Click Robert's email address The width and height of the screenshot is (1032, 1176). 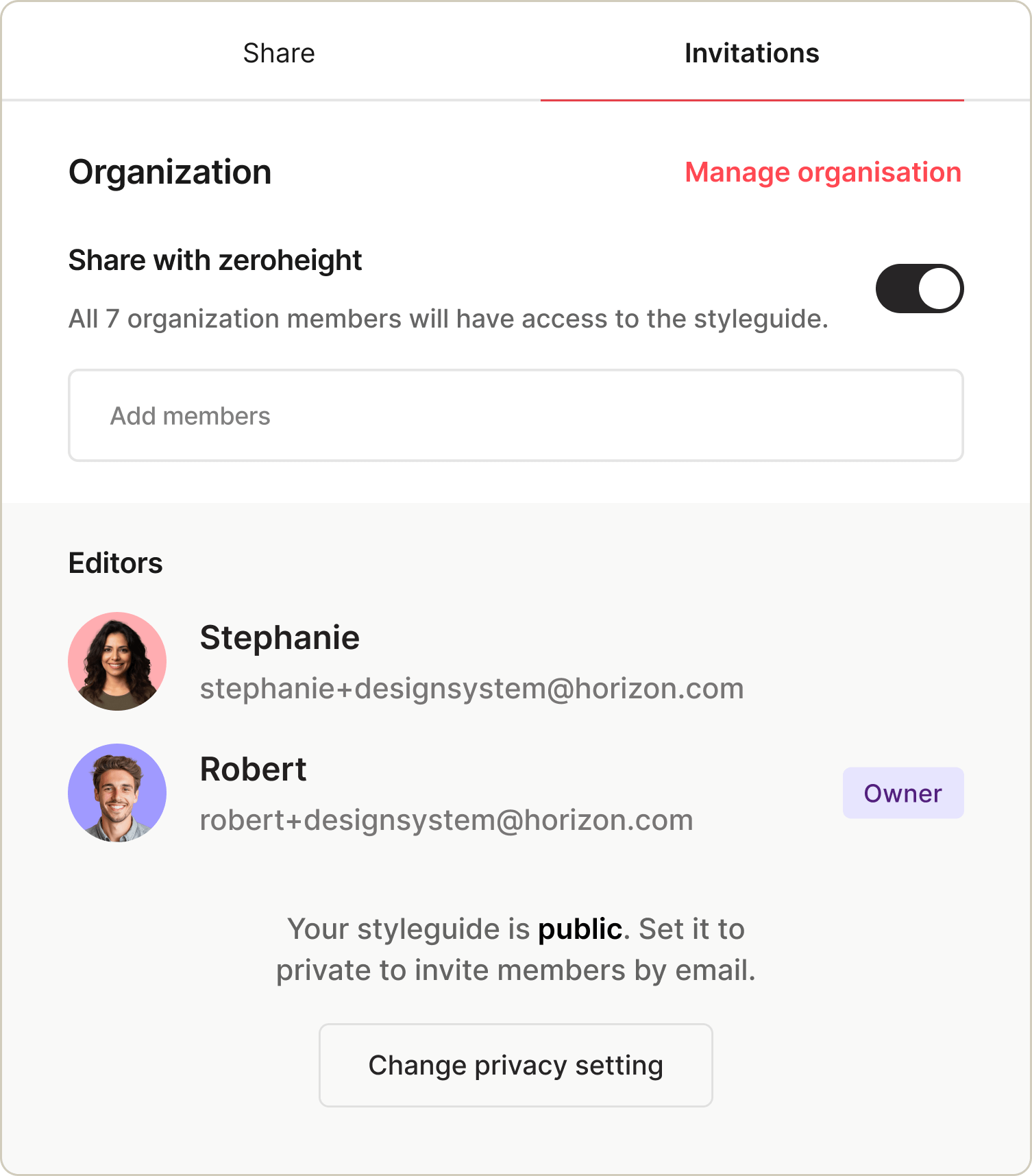tap(446, 820)
